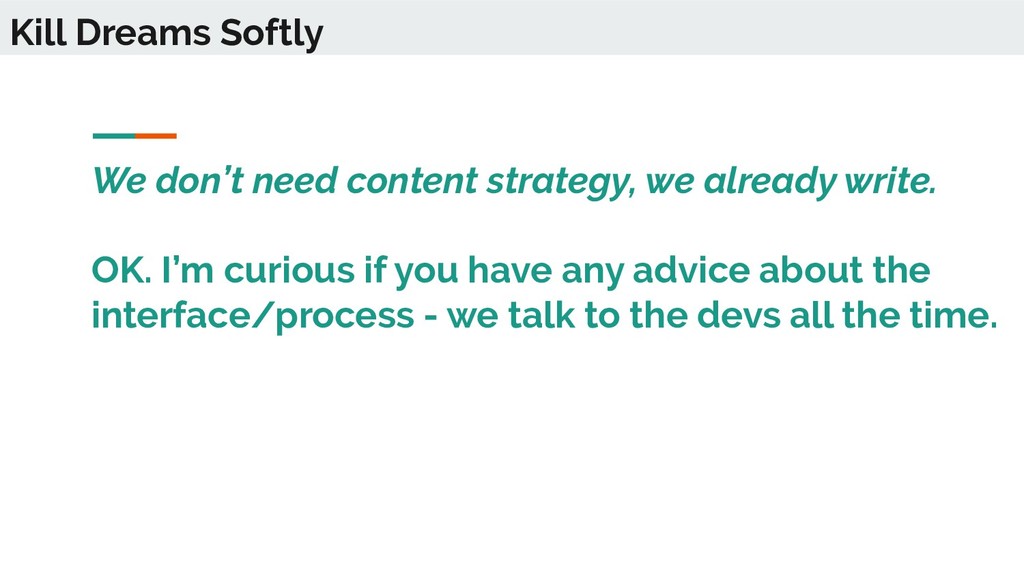Image resolution: width=1024 pixels, height=576 pixels.
Task: Click the word 'OK.' starting the reply
Action: click(x=121, y=270)
